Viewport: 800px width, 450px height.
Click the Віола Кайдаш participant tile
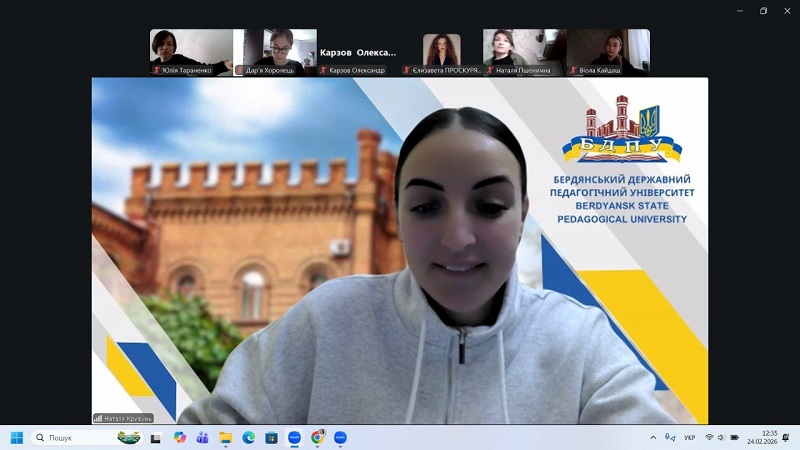tap(608, 52)
